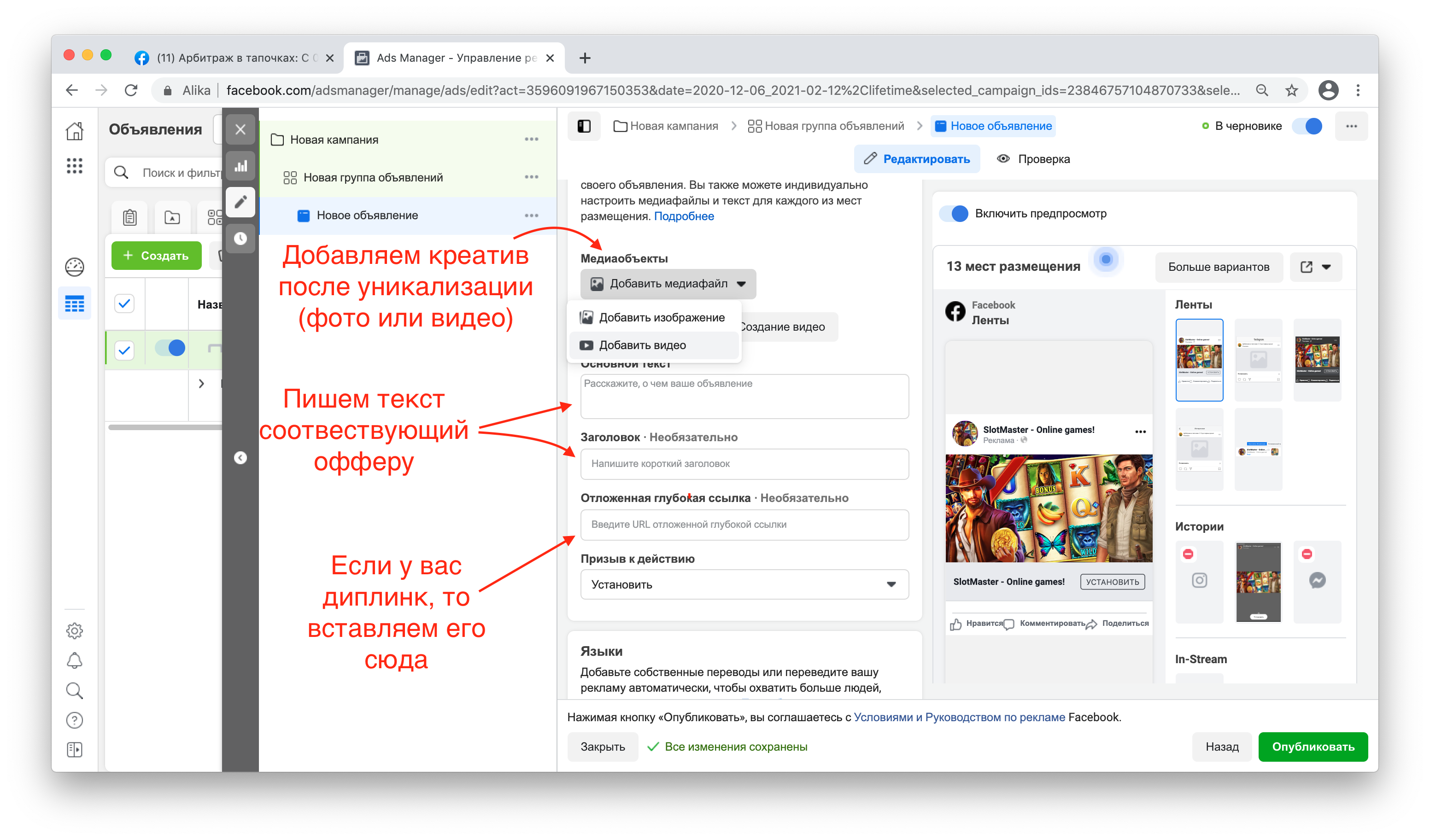
Task: Select Добавить изображение menu option
Action: [x=654, y=318]
